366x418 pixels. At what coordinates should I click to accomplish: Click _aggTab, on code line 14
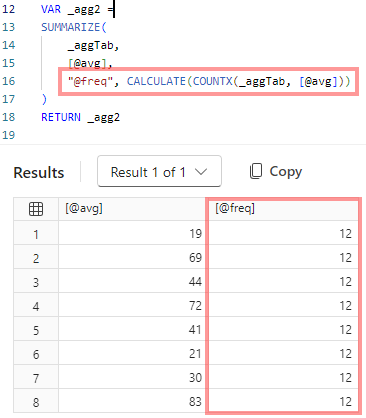point(93,45)
